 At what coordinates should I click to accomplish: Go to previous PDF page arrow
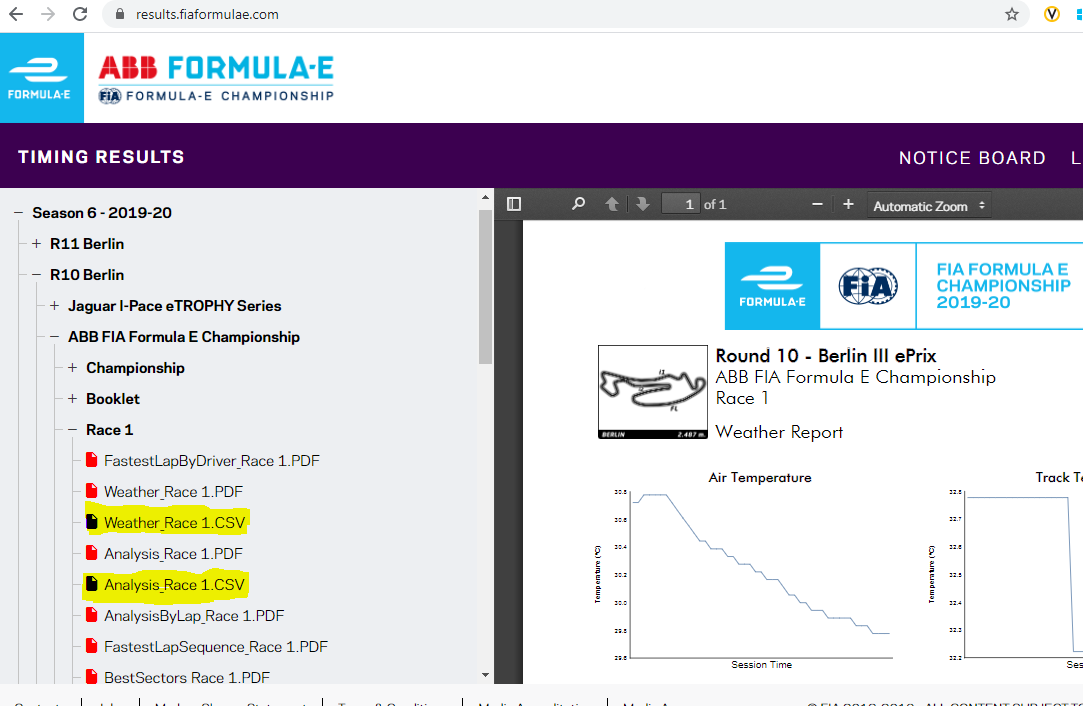click(611, 204)
